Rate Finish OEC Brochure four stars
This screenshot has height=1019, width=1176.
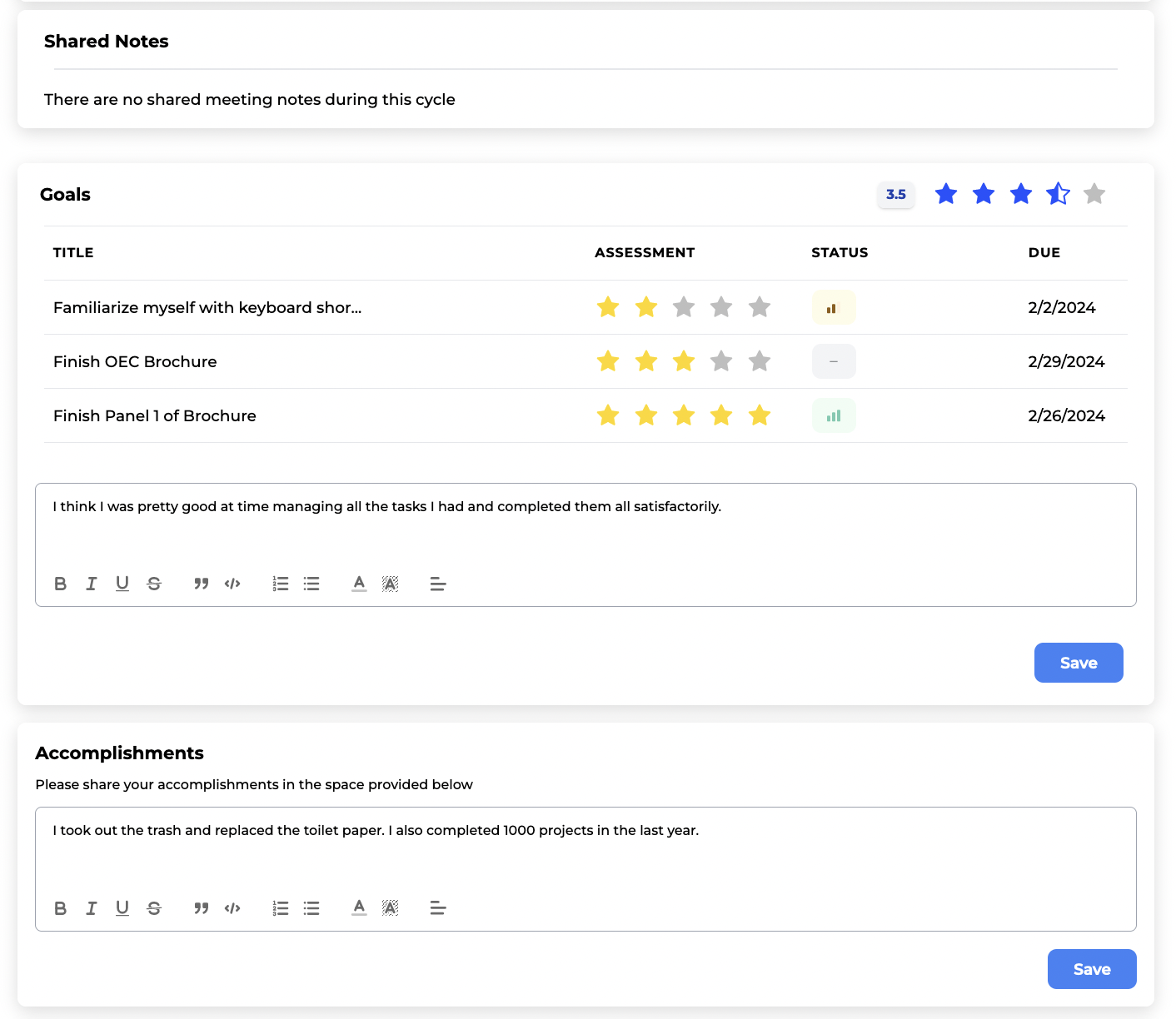click(721, 361)
